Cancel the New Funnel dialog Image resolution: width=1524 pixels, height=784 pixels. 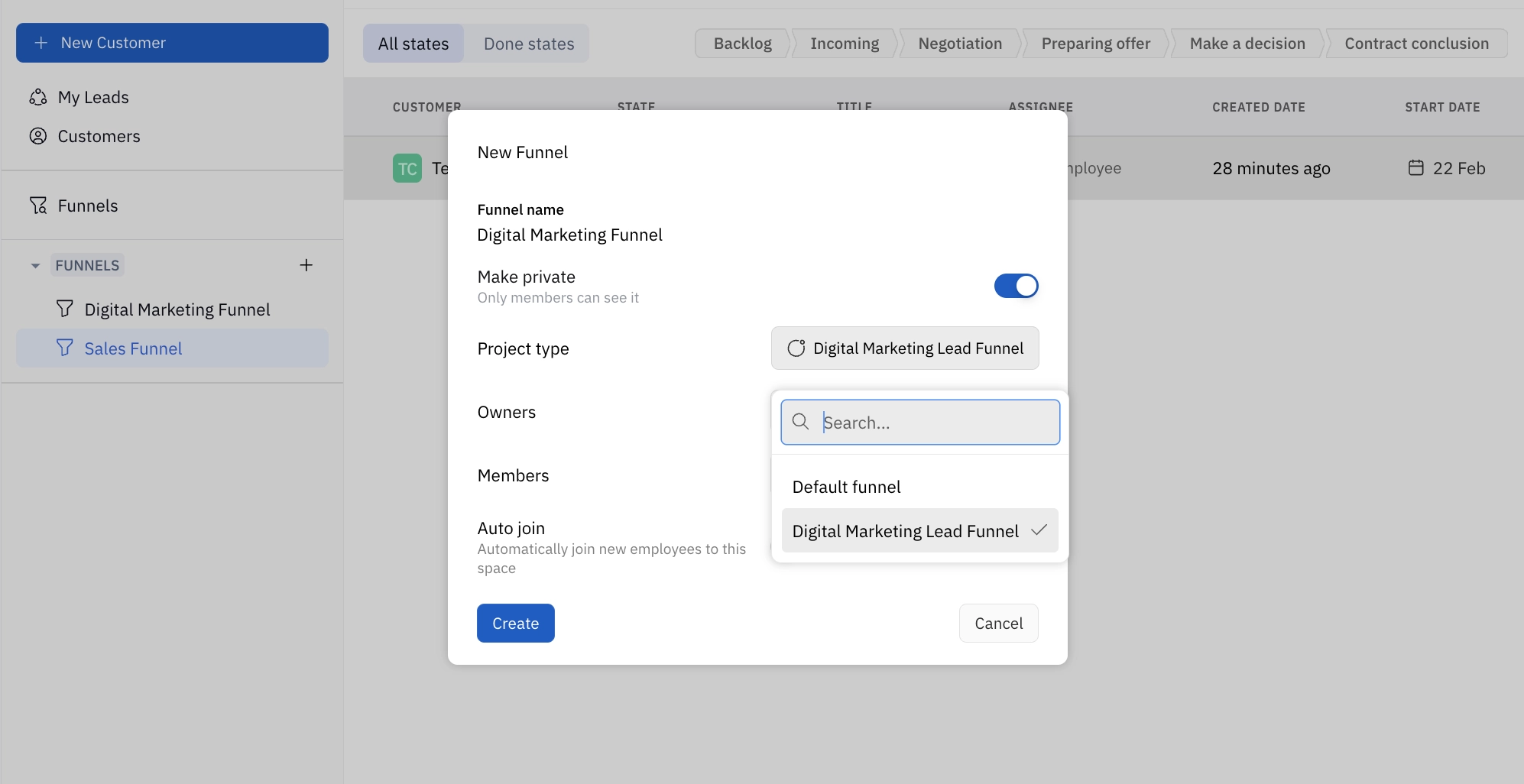point(998,623)
